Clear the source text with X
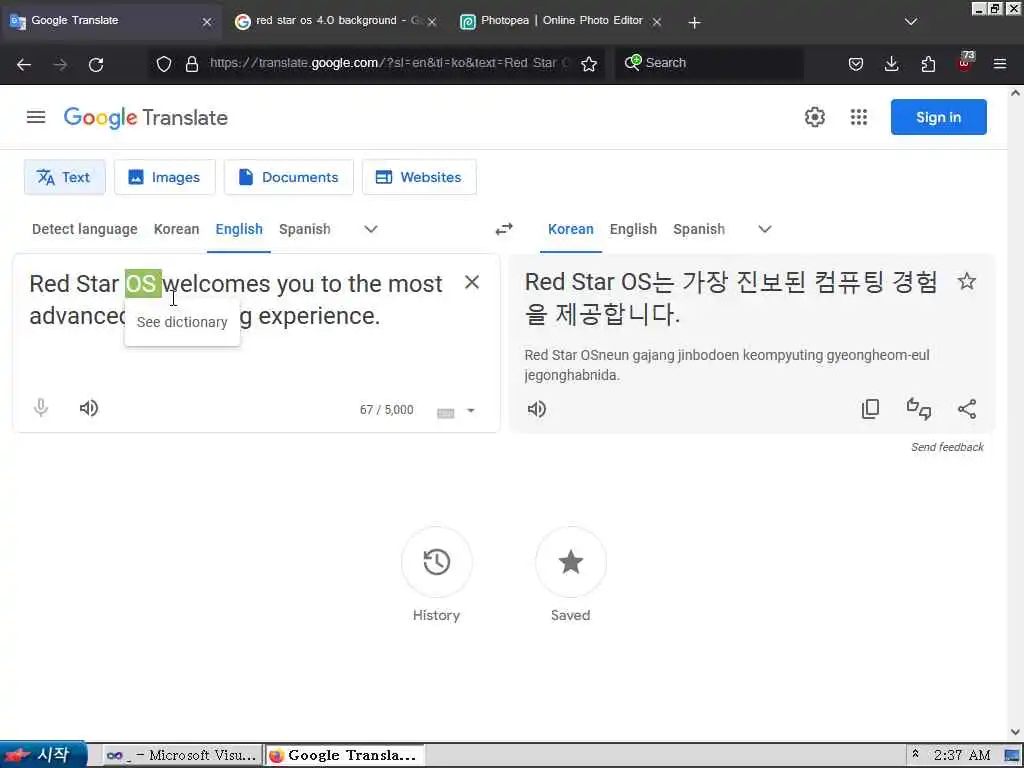Image resolution: width=1024 pixels, height=768 pixels. (472, 282)
